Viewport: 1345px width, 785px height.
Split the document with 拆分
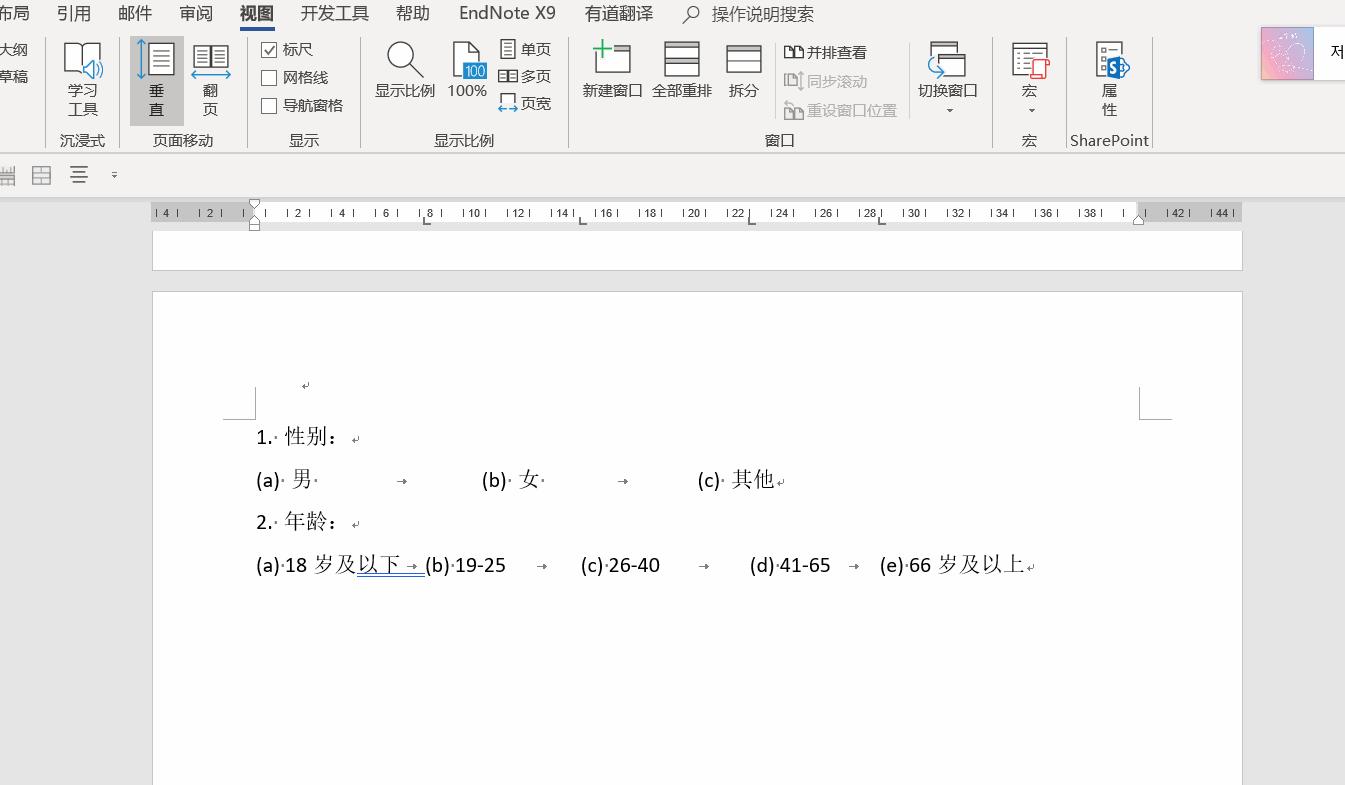pos(743,68)
